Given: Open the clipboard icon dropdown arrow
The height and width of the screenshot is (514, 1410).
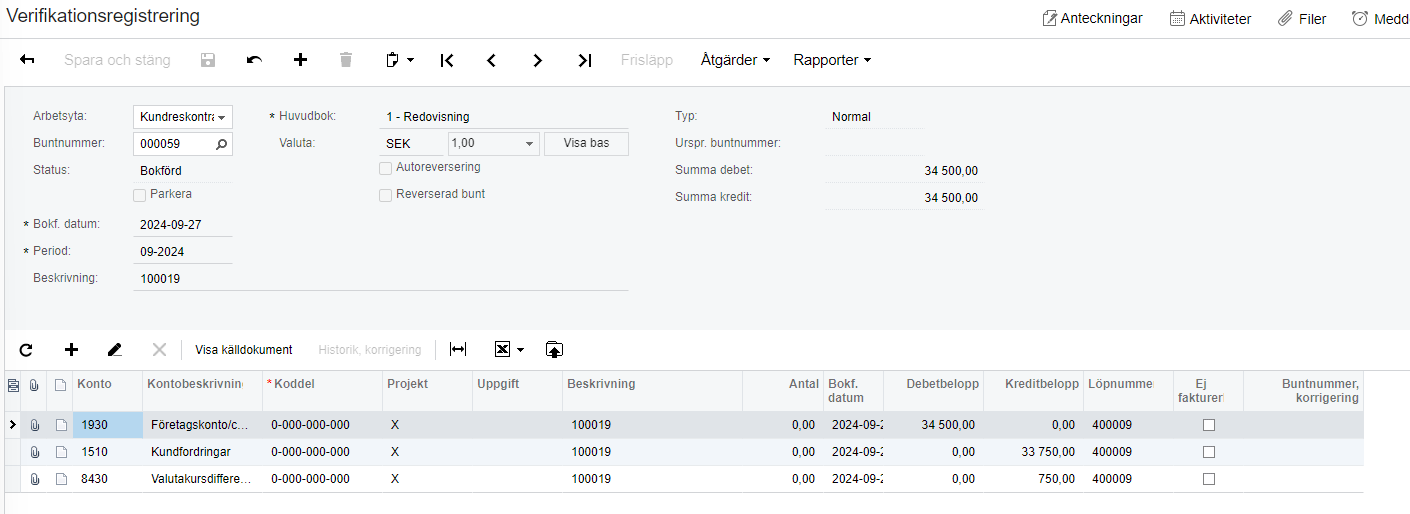Looking at the screenshot, I should (x=410, y=60).
